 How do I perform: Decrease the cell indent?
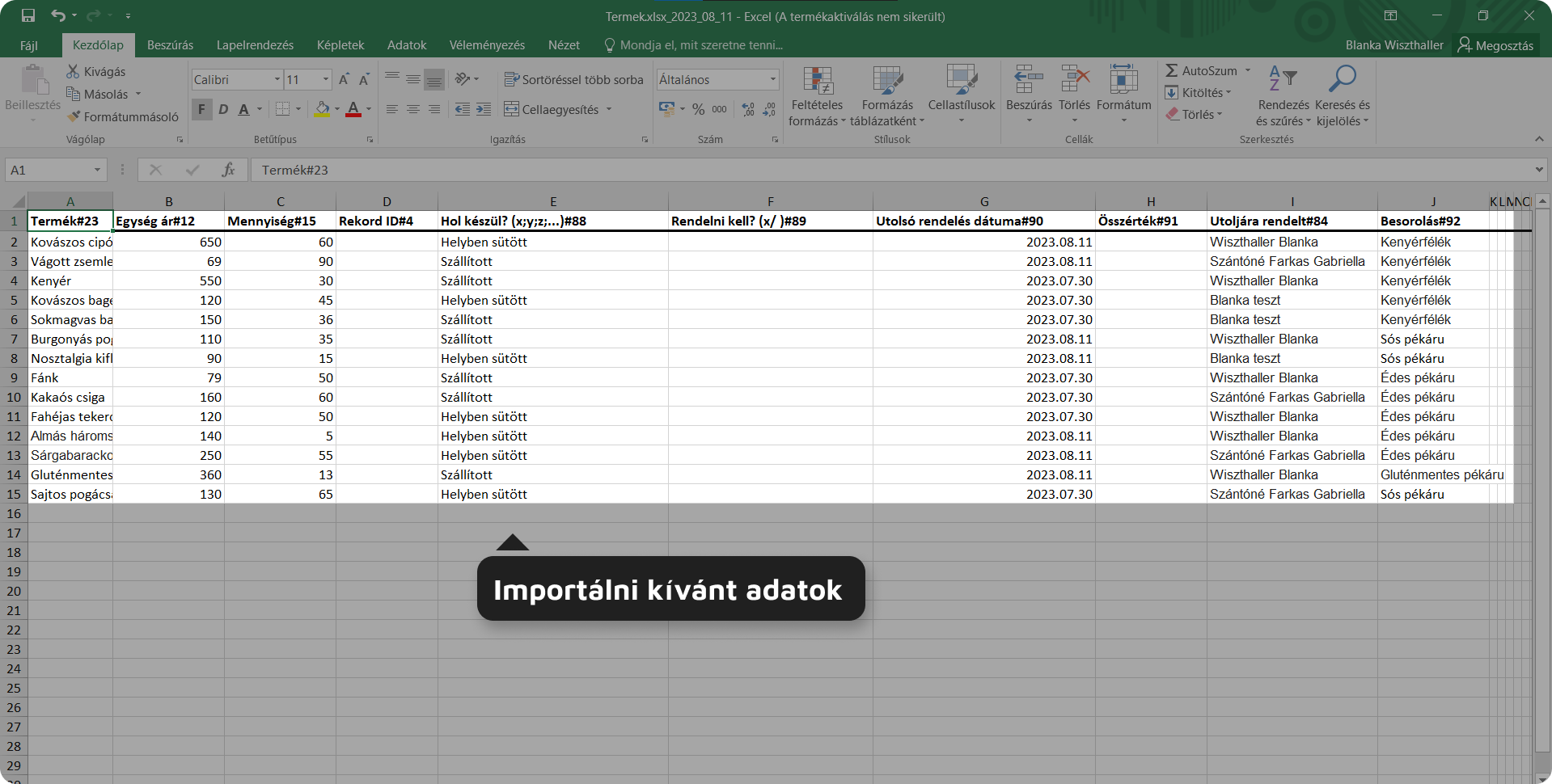point(463,109)
